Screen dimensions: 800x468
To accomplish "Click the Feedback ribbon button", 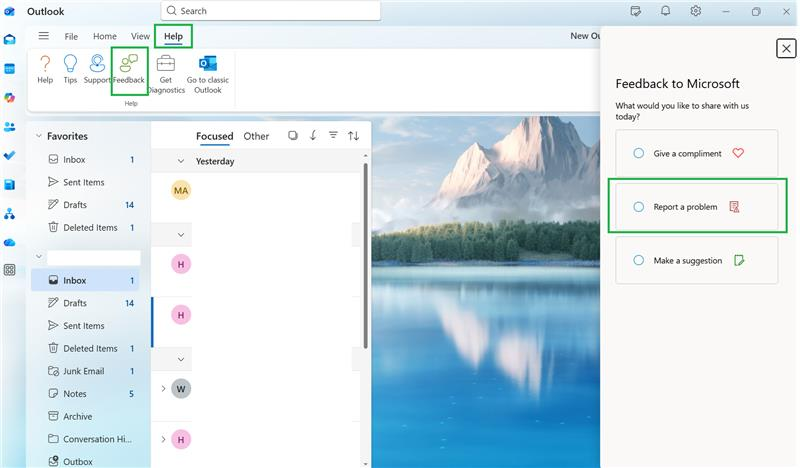I will pos(129,69).
